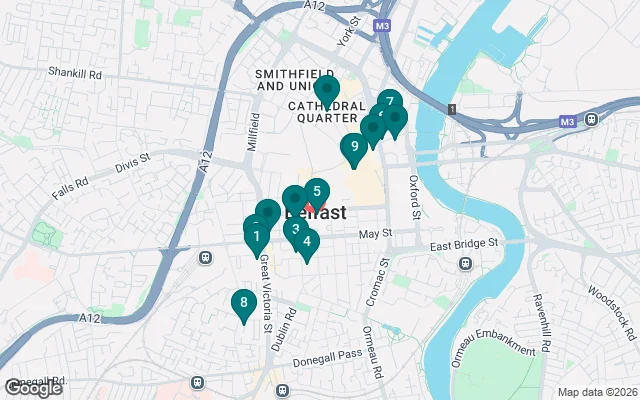Click map pin number 4
Viewport: 640px width, 400px height.
(x=307, y=244)
